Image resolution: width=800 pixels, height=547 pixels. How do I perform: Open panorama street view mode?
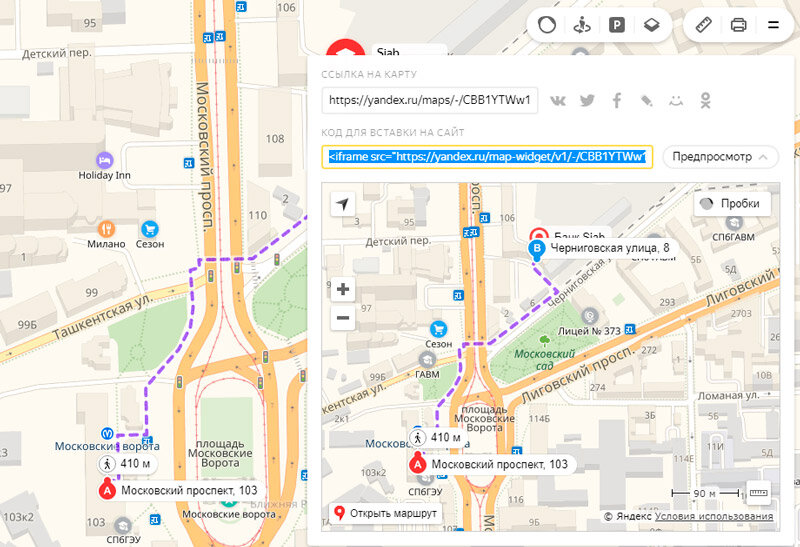coord(582,24)
